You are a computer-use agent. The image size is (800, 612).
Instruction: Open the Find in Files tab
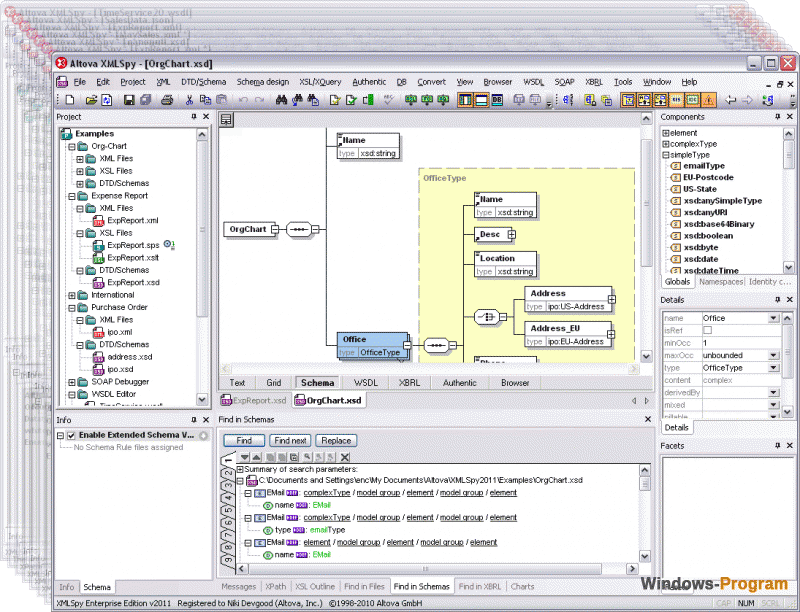pyautogui.click(x=364, y=586)
